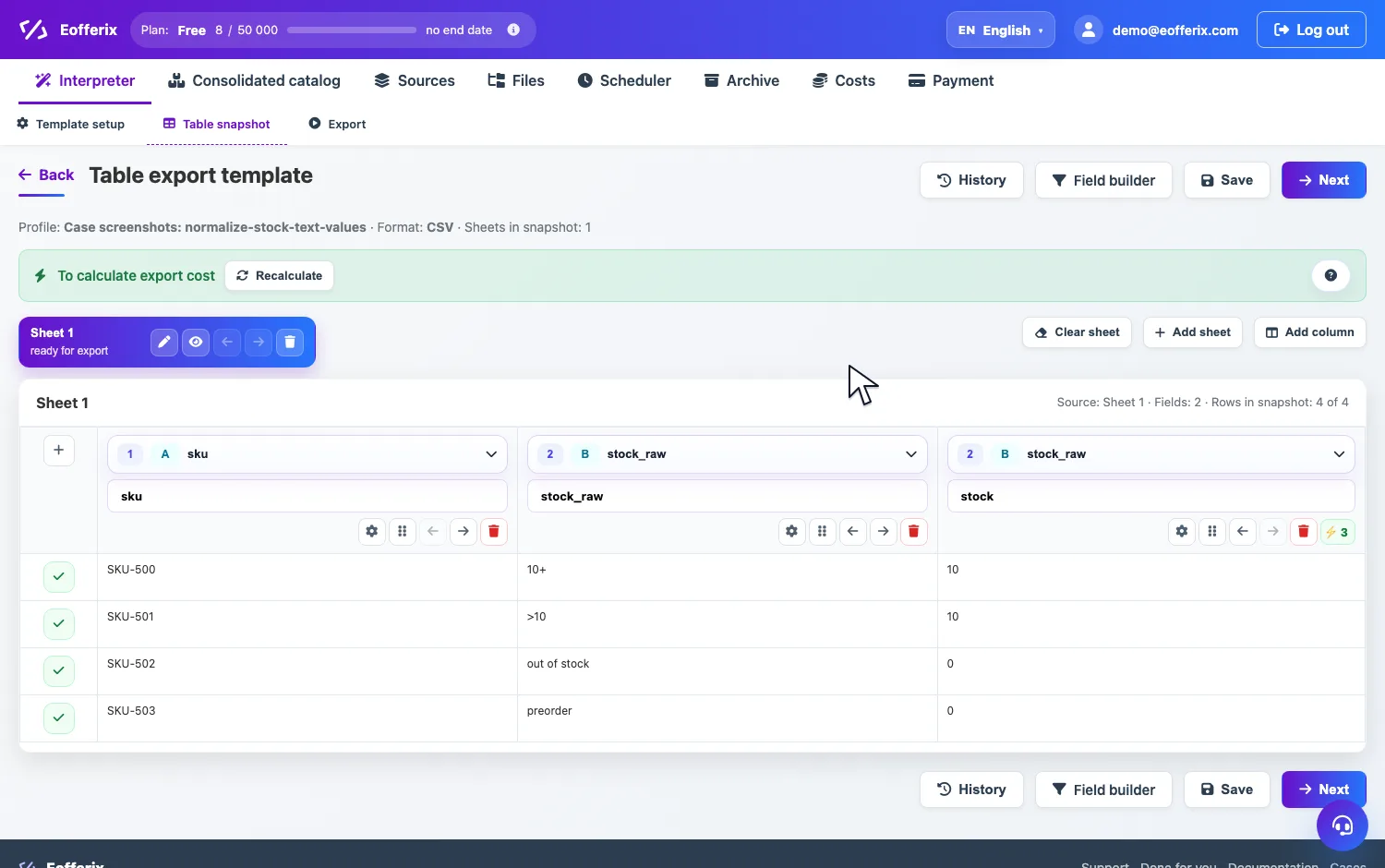Open top Field builder button
The width and height of the screenshot is (1385, 868).
pos(1103,180)
